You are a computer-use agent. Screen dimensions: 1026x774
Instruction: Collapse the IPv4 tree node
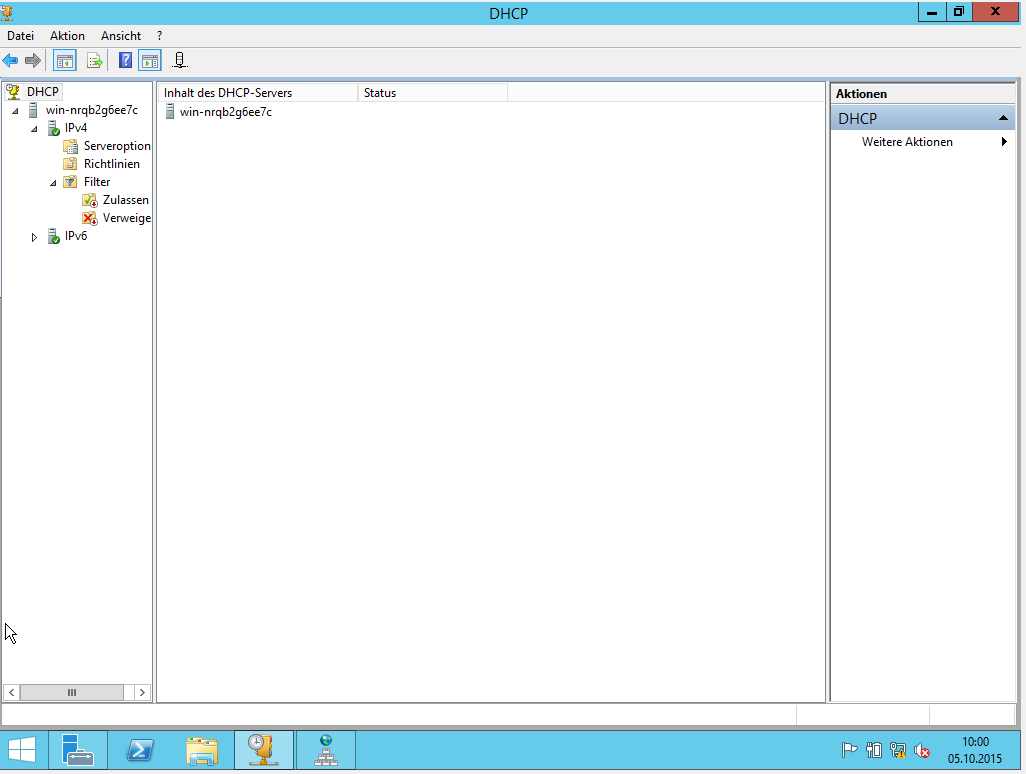(x=34, y=129)
